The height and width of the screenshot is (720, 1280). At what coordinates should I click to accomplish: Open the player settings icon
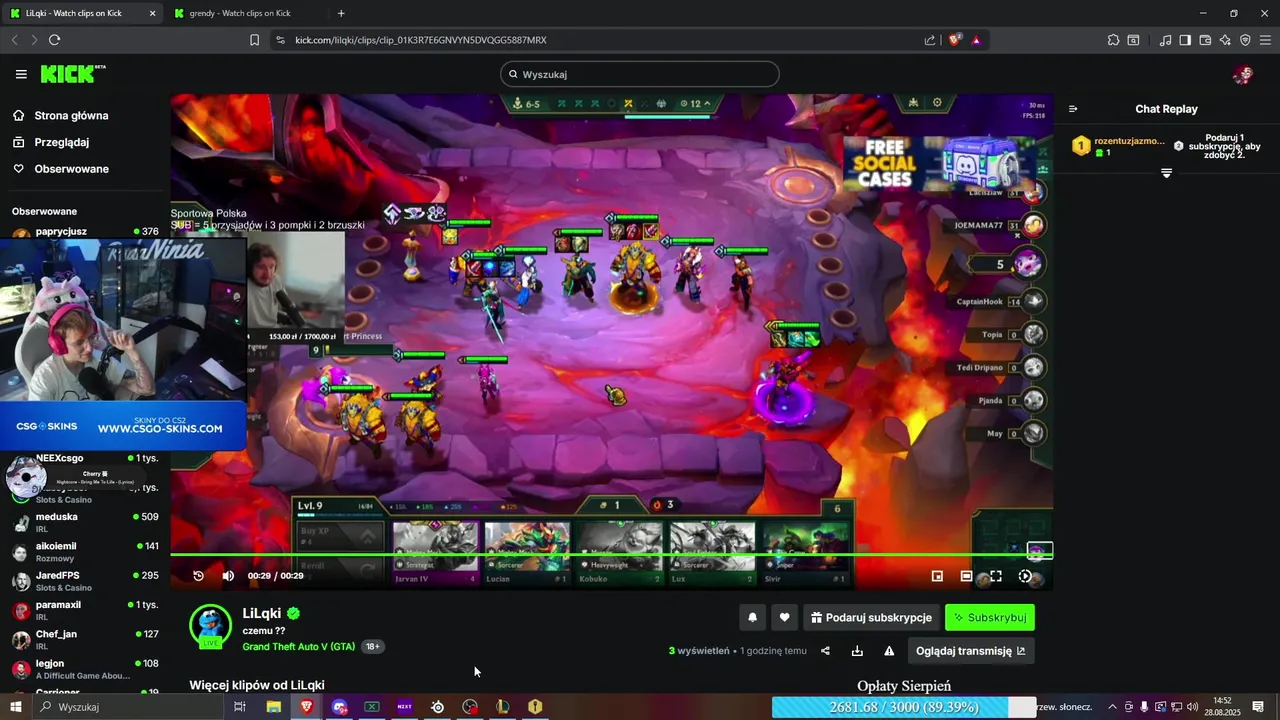coord(1025,576)
